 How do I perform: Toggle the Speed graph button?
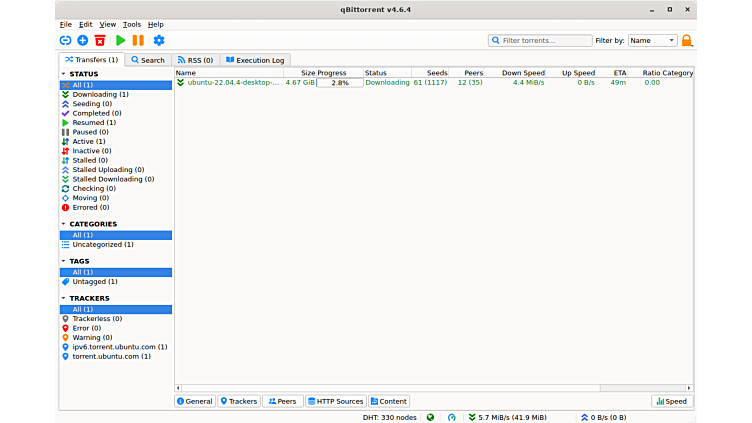(x=671, y=401)
